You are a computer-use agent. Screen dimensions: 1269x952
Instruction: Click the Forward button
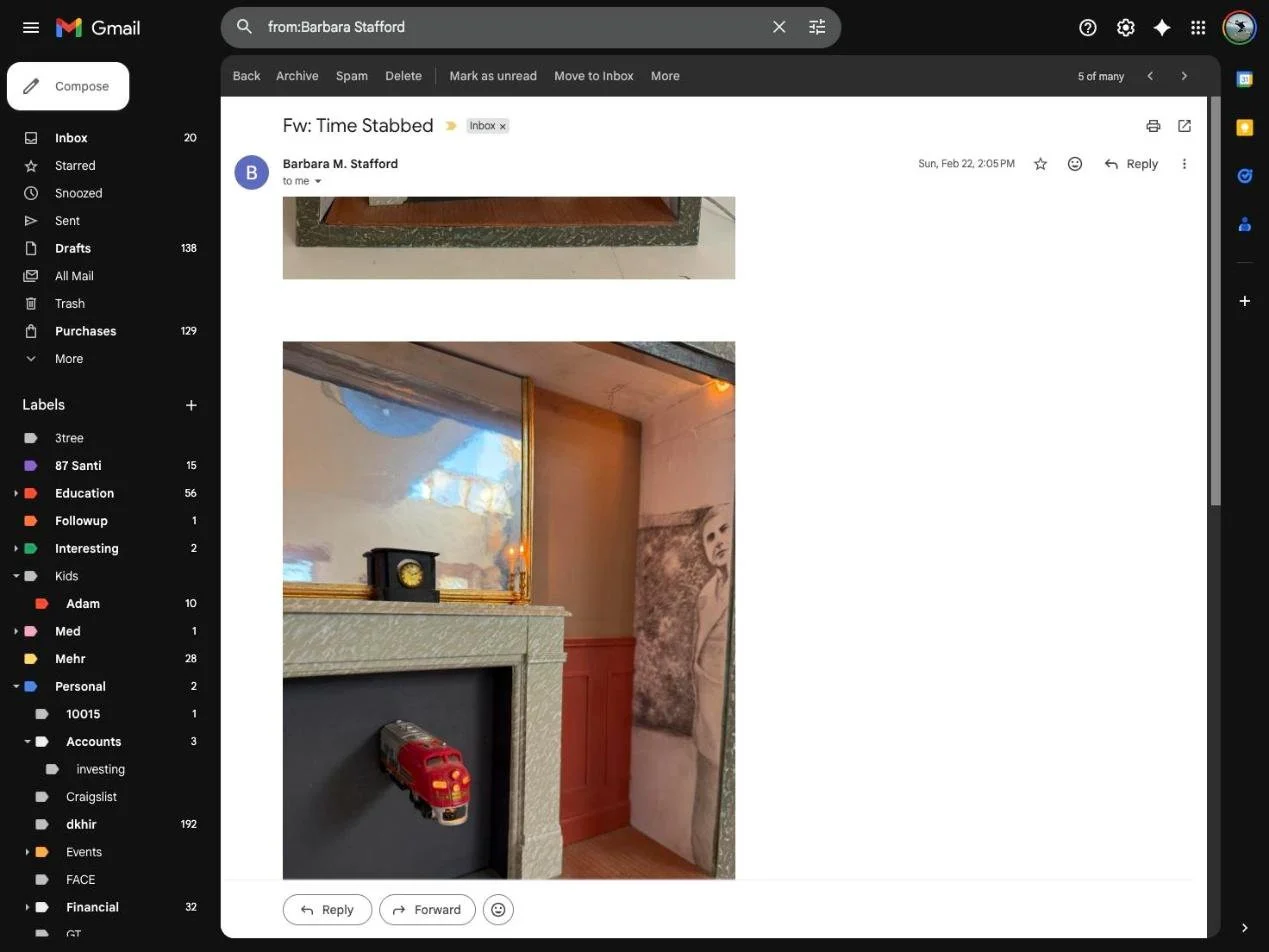point(427,910)
